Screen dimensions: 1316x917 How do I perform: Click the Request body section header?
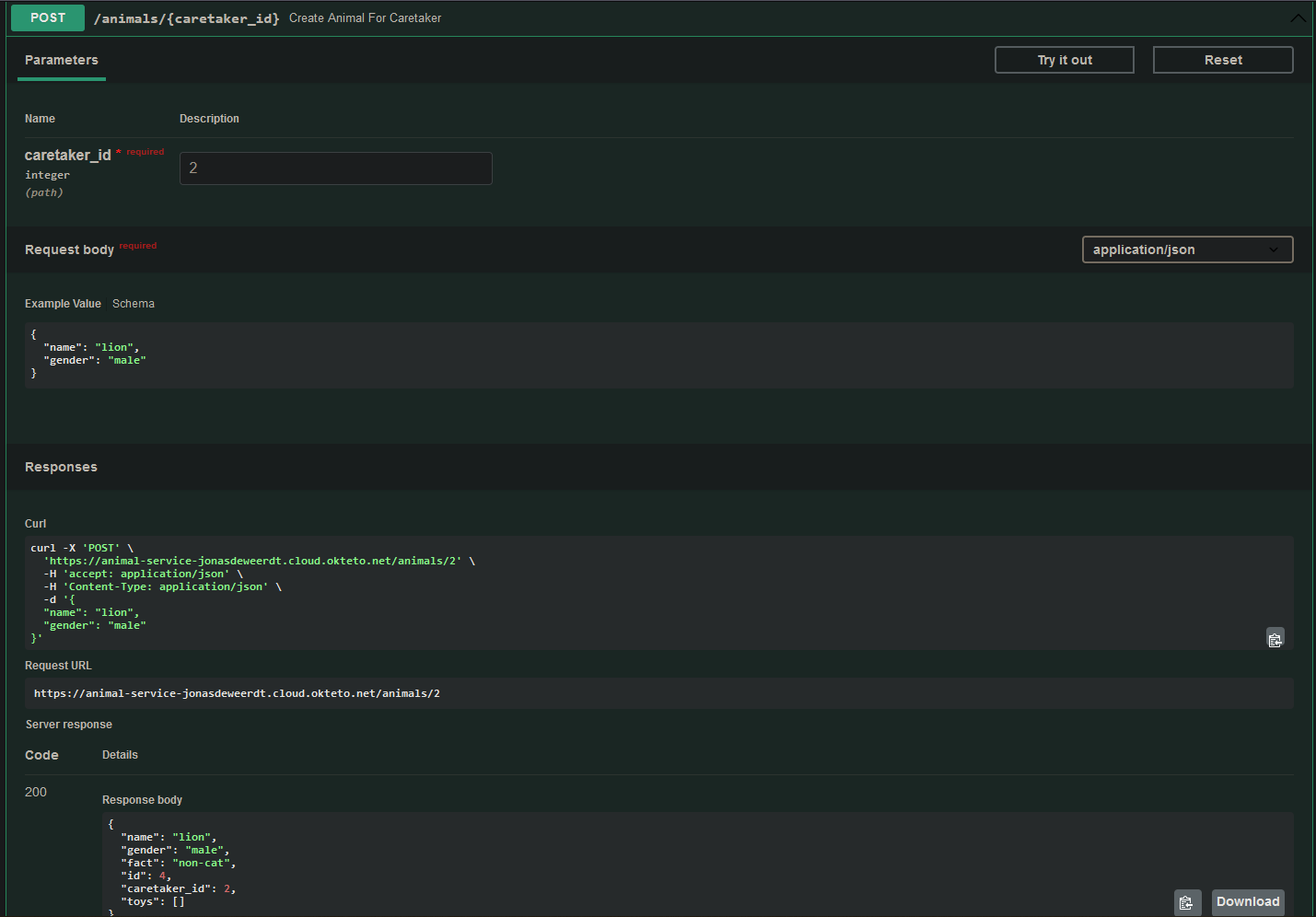click(69, 249)
